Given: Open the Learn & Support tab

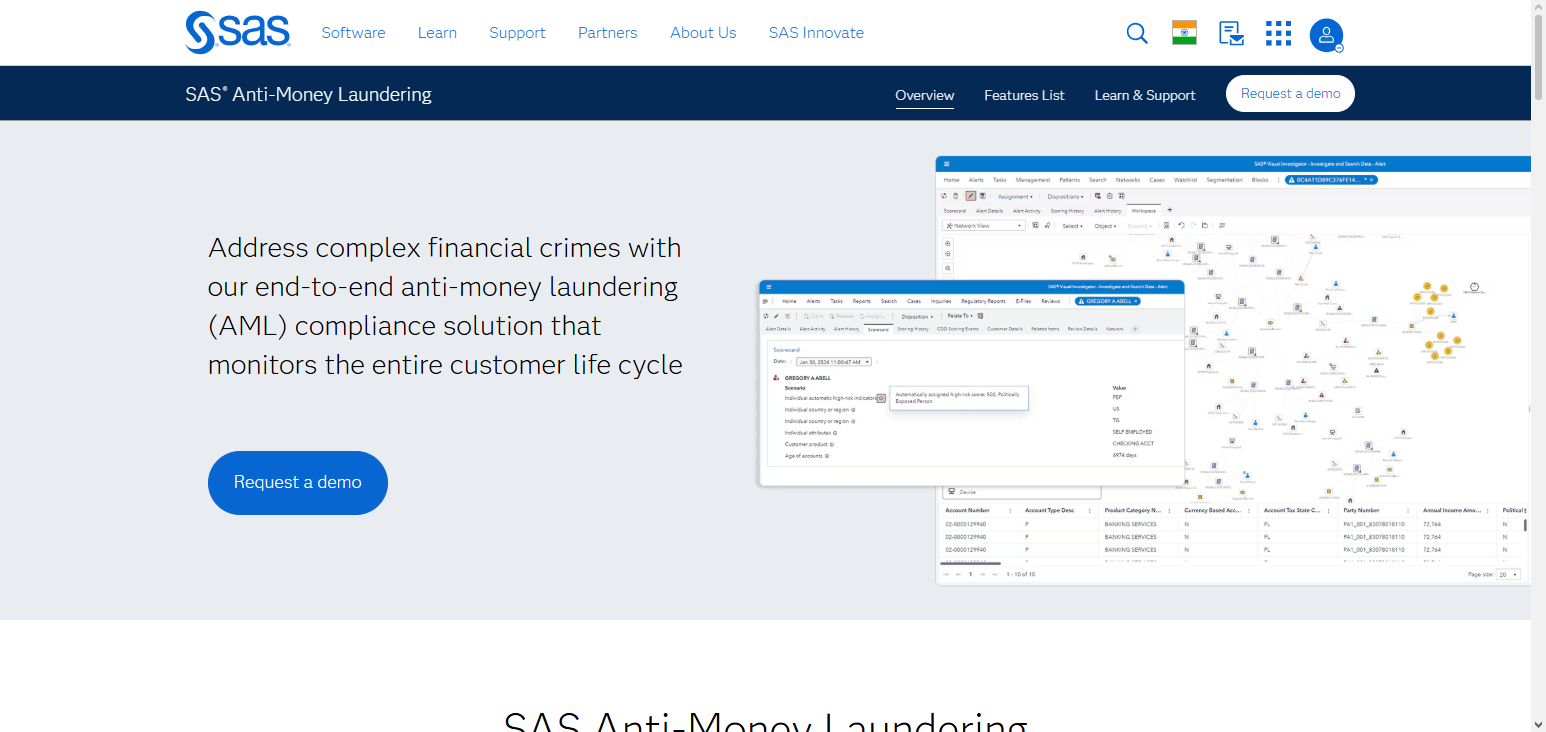Looking at the screenshot, I should 1144,95.
